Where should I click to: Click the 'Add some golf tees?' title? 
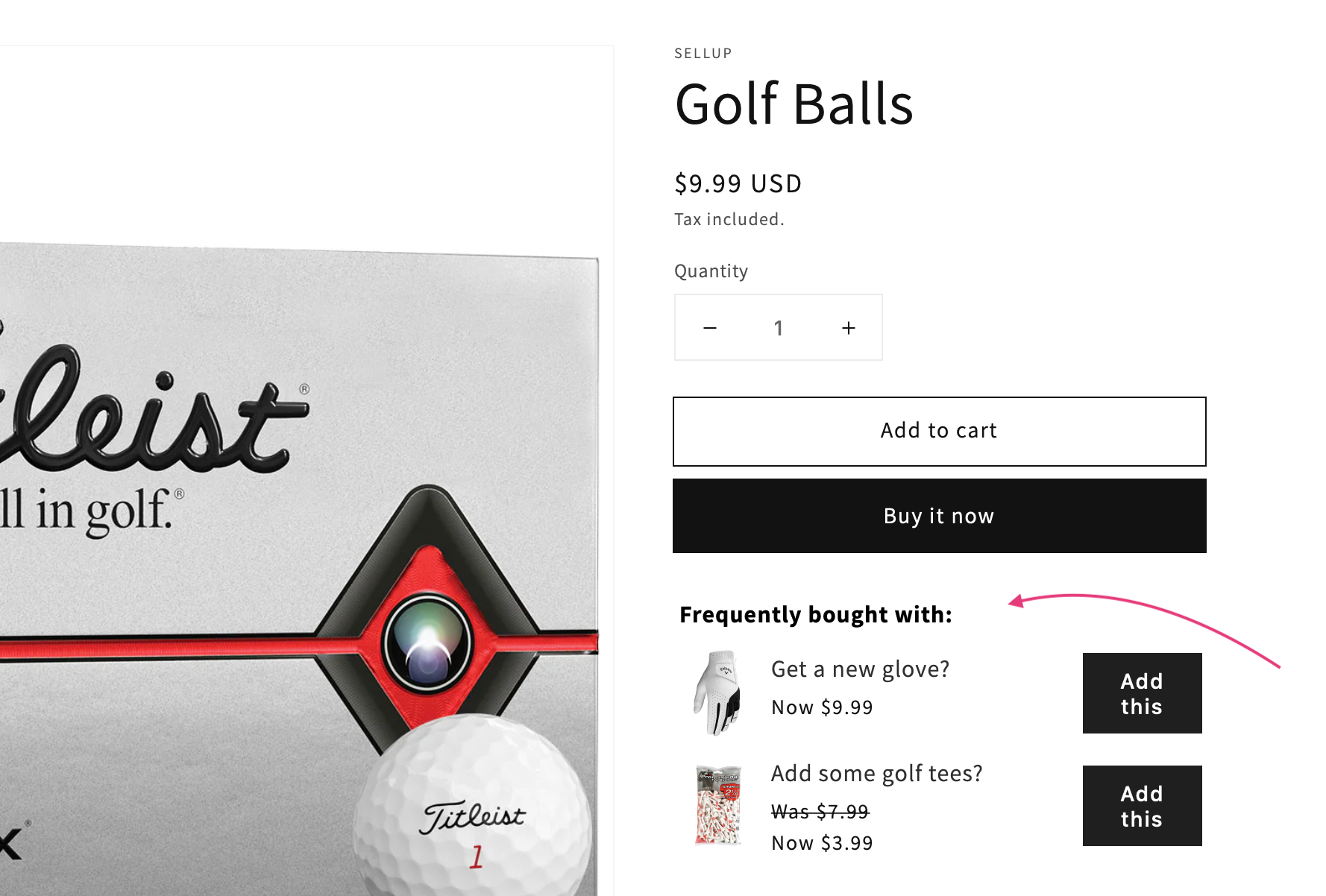click(x=877, y=774)
